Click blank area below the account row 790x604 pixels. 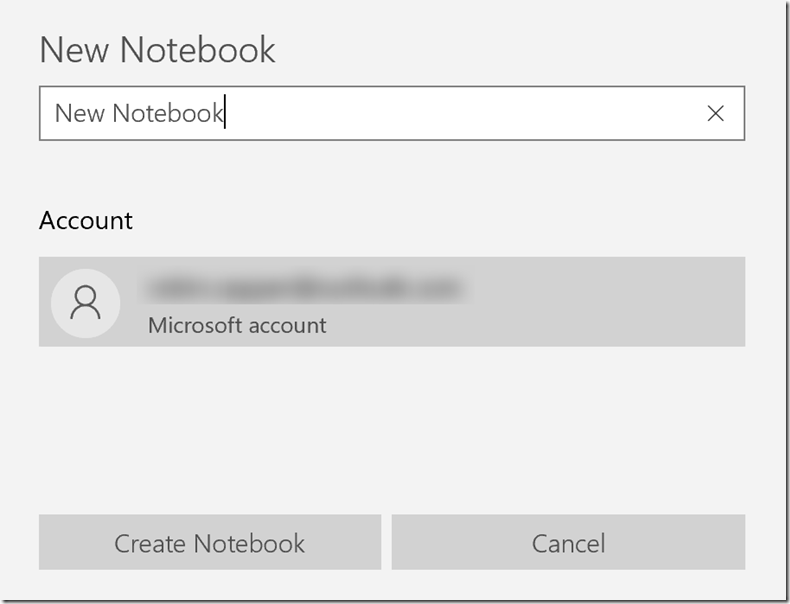pyautogui.click(x=391, y=425)
